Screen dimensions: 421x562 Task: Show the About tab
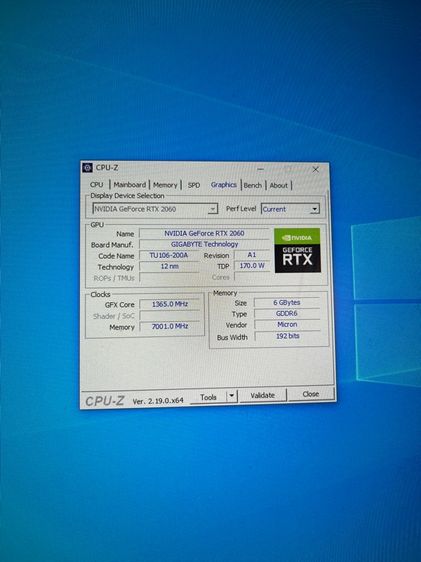pyautogui.click(x=278, y=185)
